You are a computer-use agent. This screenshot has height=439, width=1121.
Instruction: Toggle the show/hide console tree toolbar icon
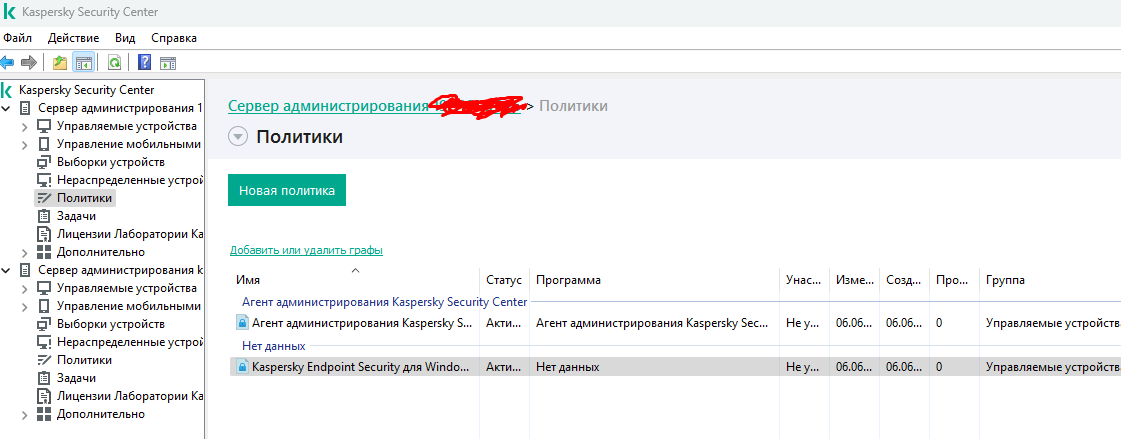[x=84, y=63]
